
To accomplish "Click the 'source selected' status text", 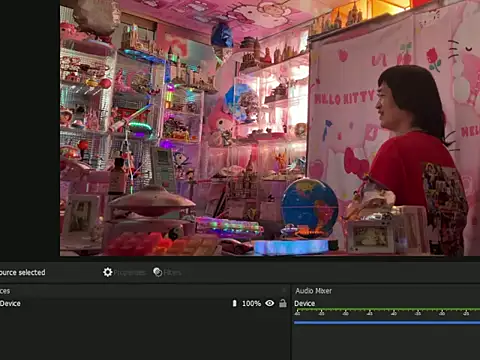I will 22,272.
